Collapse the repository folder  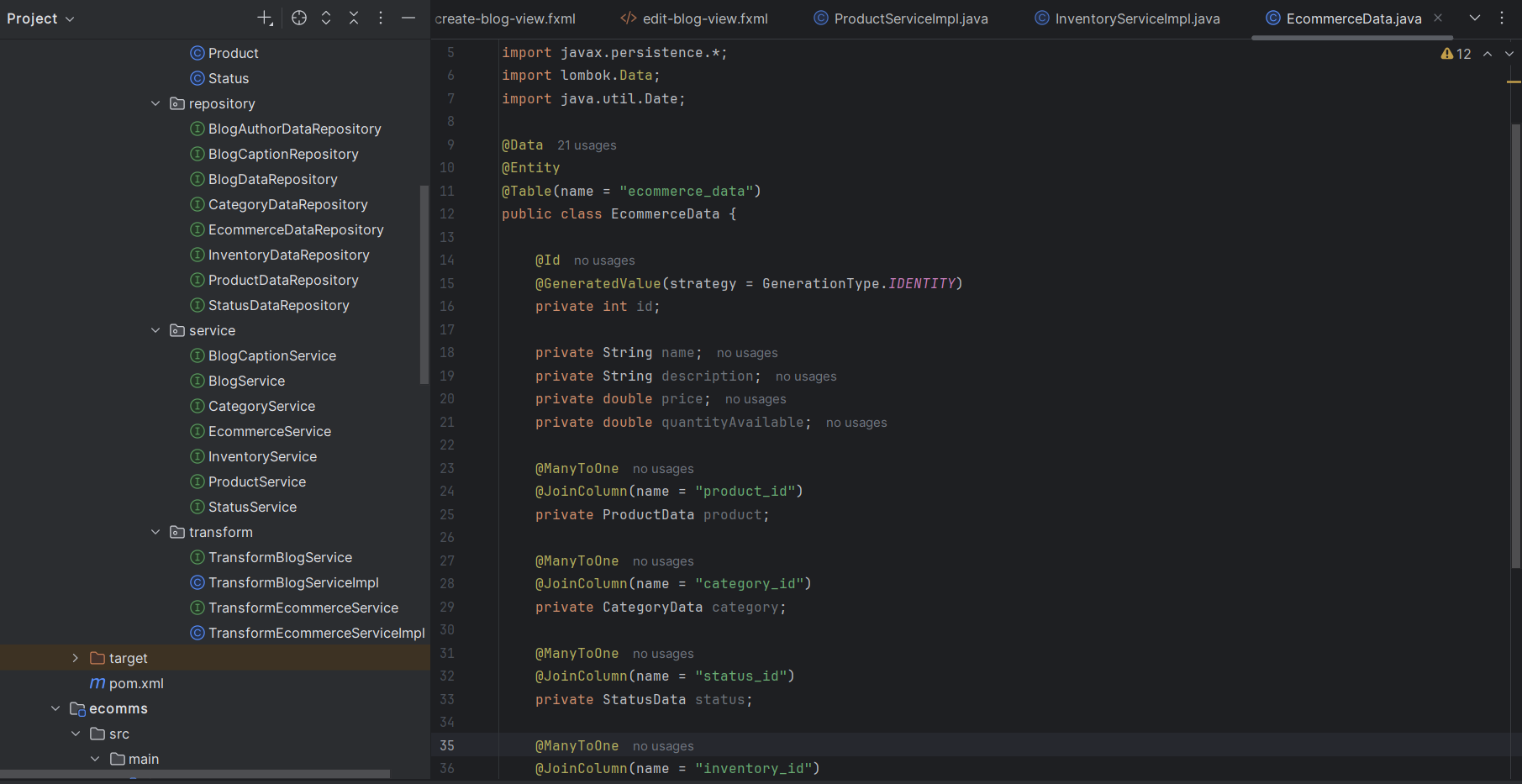click(x=155, y=103)
